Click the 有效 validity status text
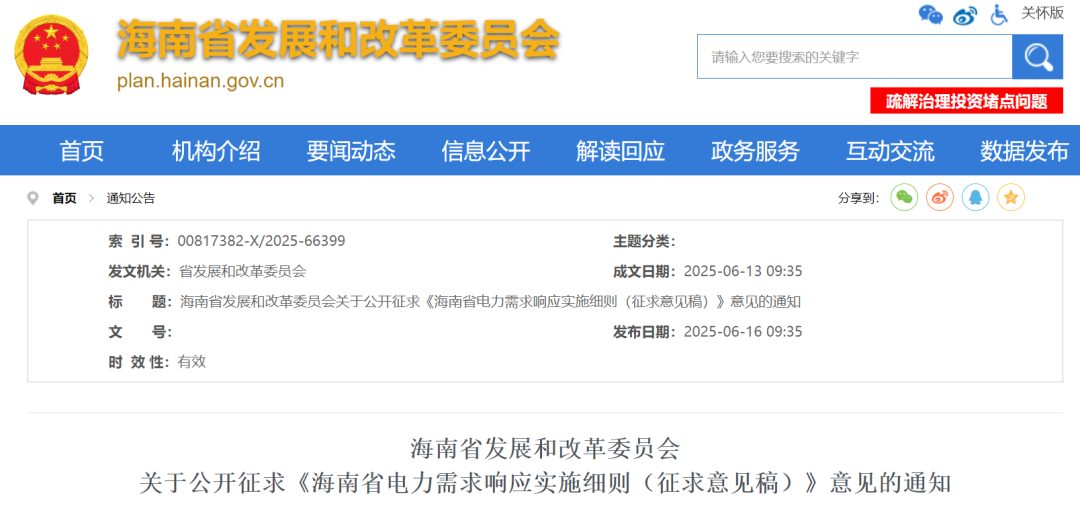Screen dimensions: 1080x512 (x=192, y=362)
